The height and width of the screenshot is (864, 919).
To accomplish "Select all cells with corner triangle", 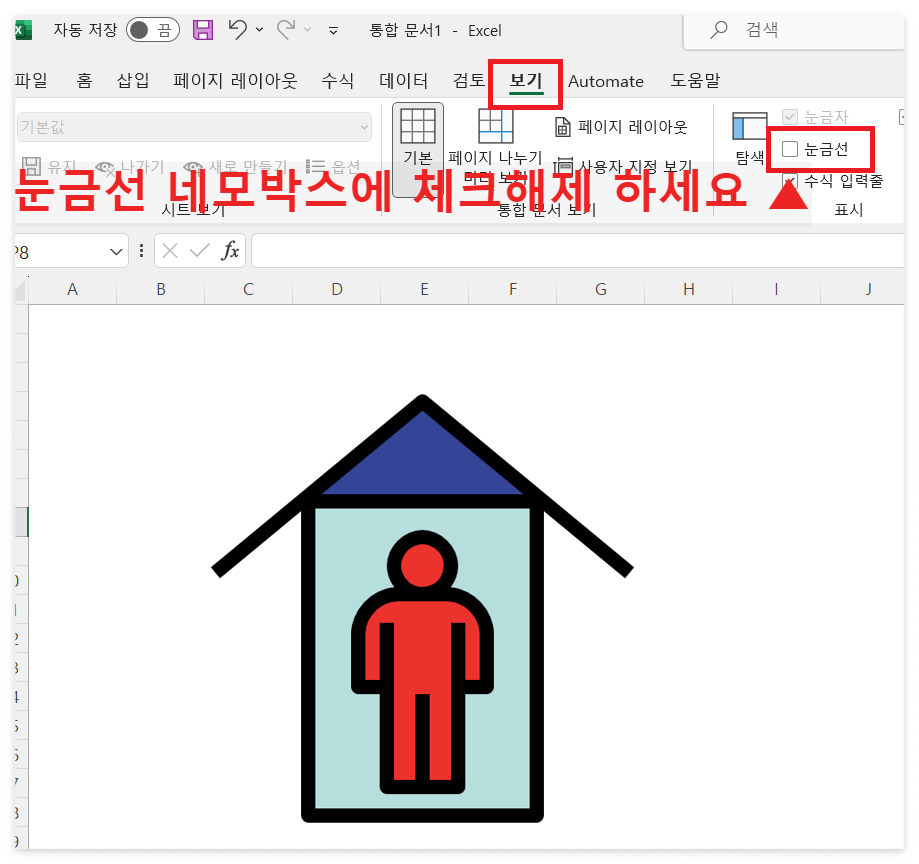I will pyautogui.click(x=21, y=290).
